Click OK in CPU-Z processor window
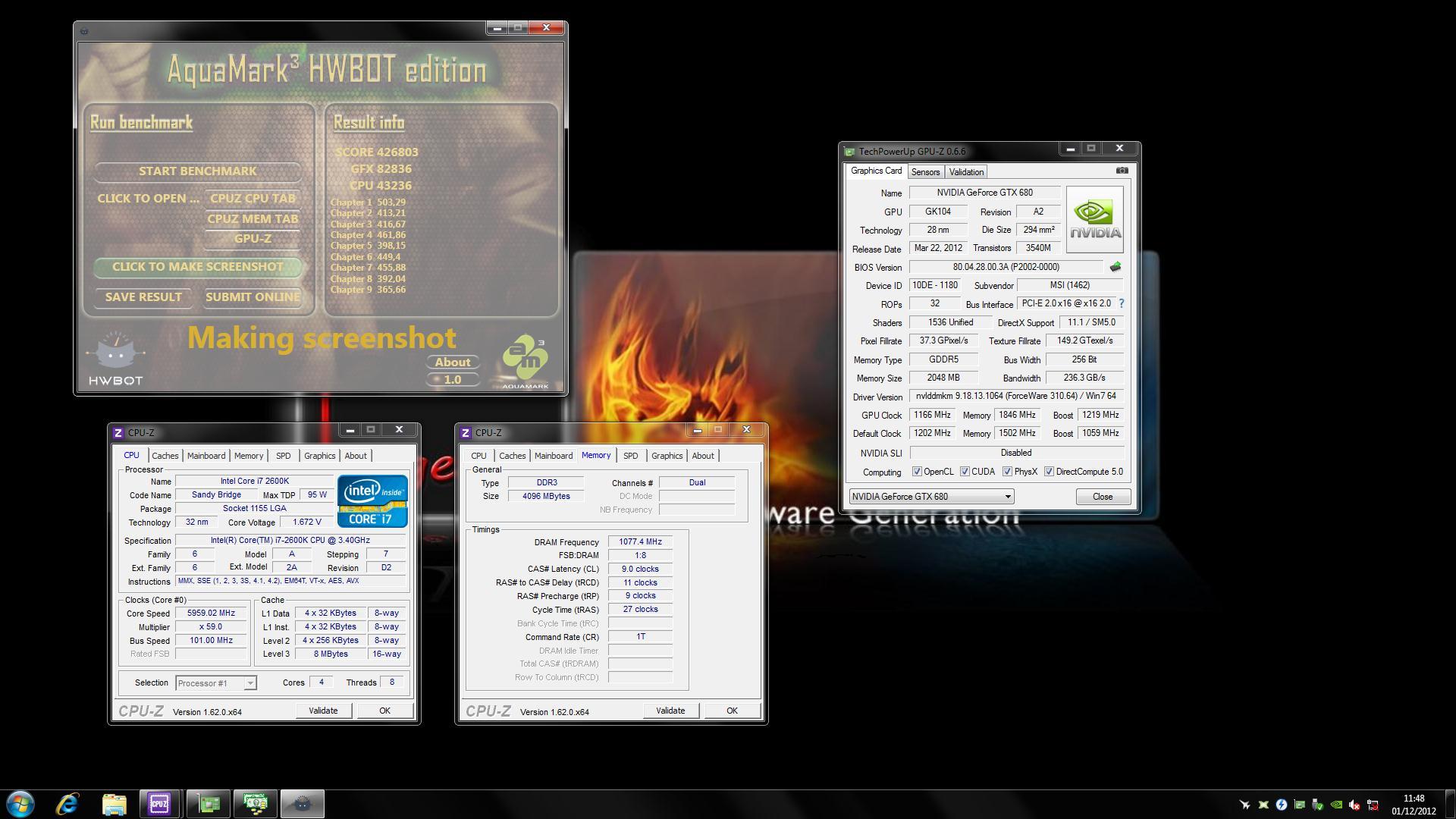 [384, 711]
